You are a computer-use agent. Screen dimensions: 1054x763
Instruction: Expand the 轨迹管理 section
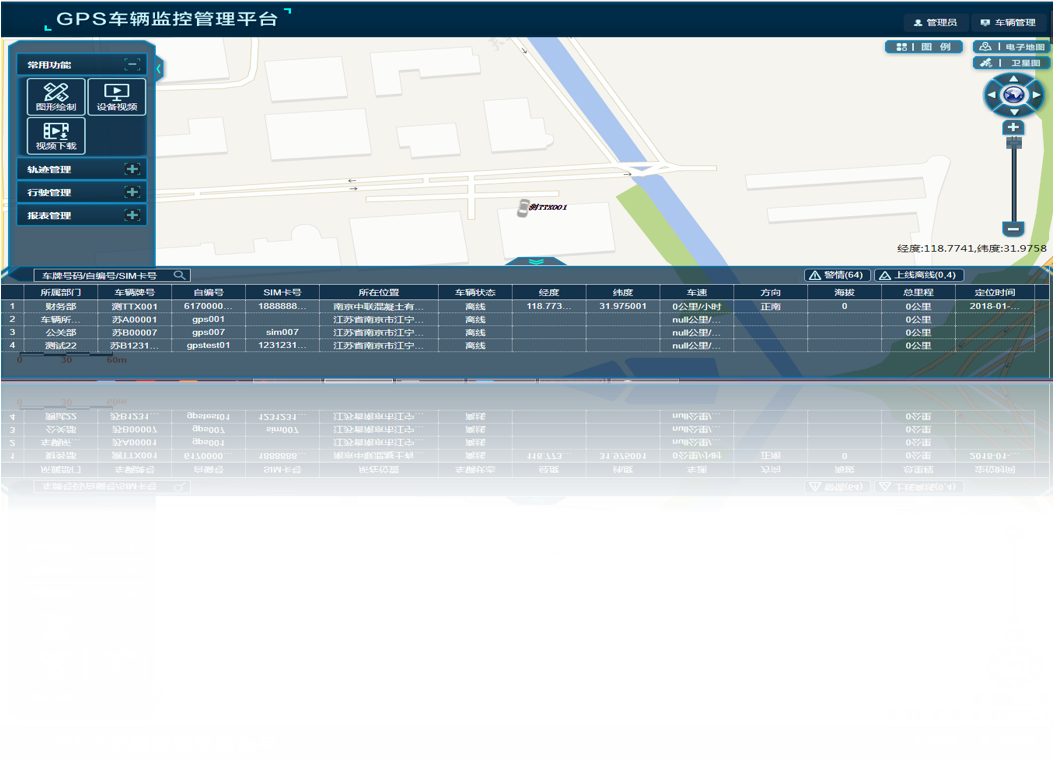pyautogui.click(x=132, y=169)
